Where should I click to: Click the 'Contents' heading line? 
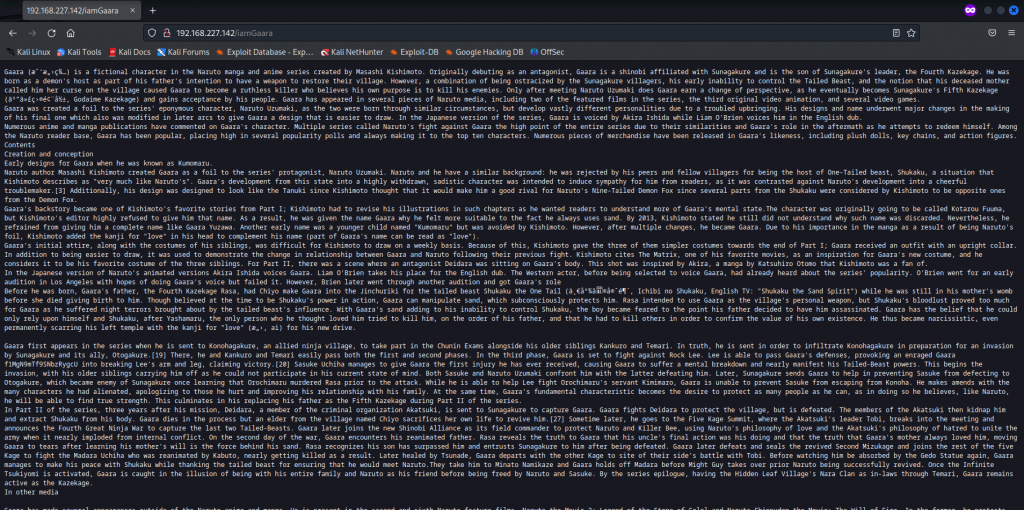[x=19, y=144]
